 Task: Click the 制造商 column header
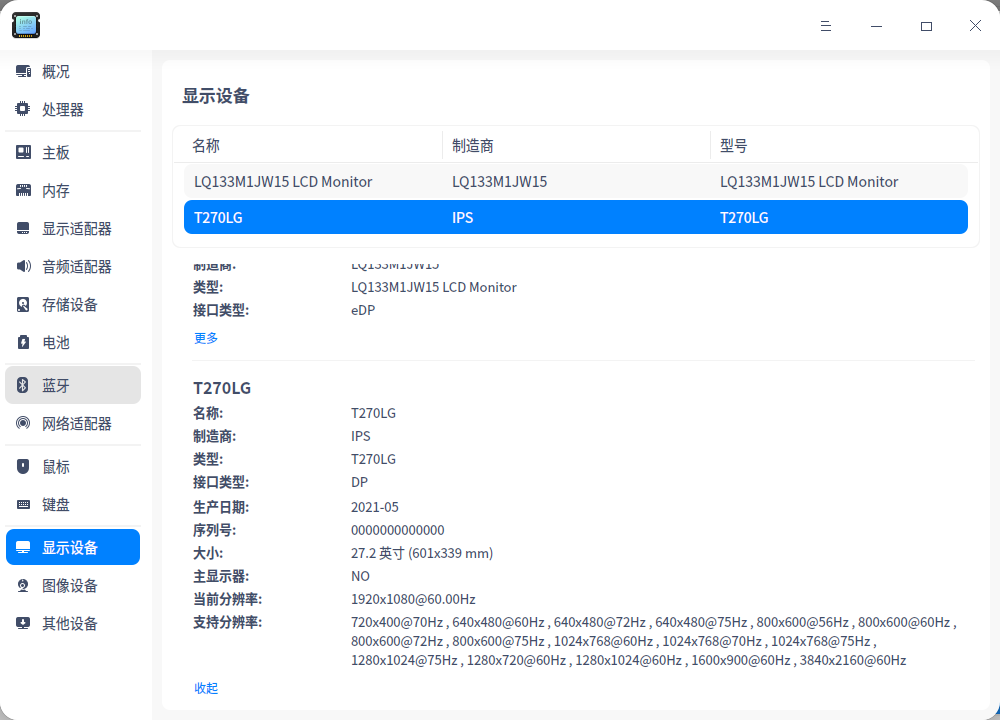(x=473, y=146)
